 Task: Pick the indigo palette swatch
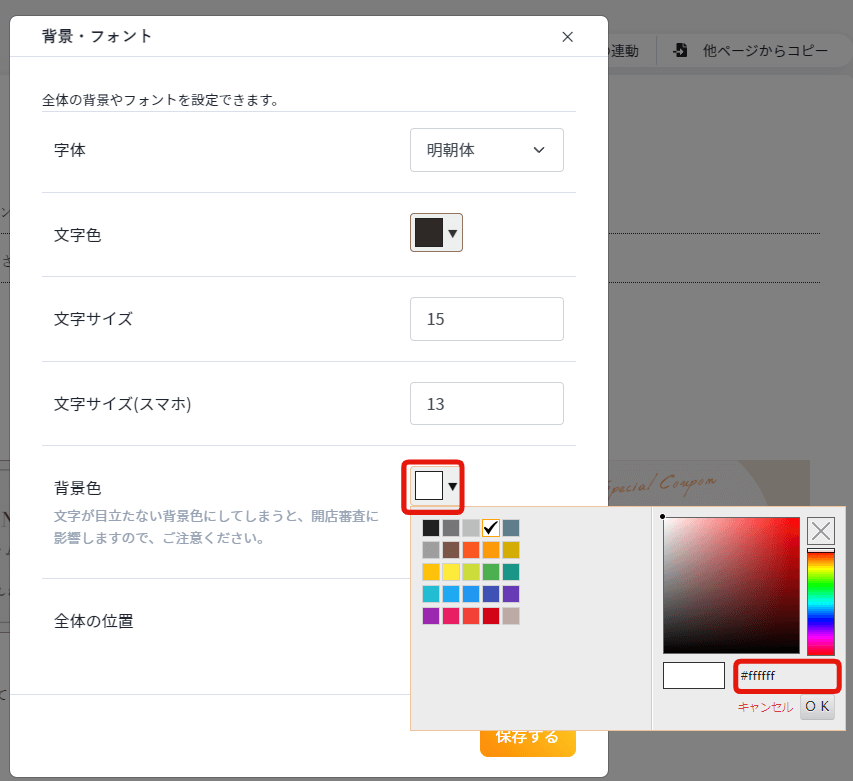(491, 594)
